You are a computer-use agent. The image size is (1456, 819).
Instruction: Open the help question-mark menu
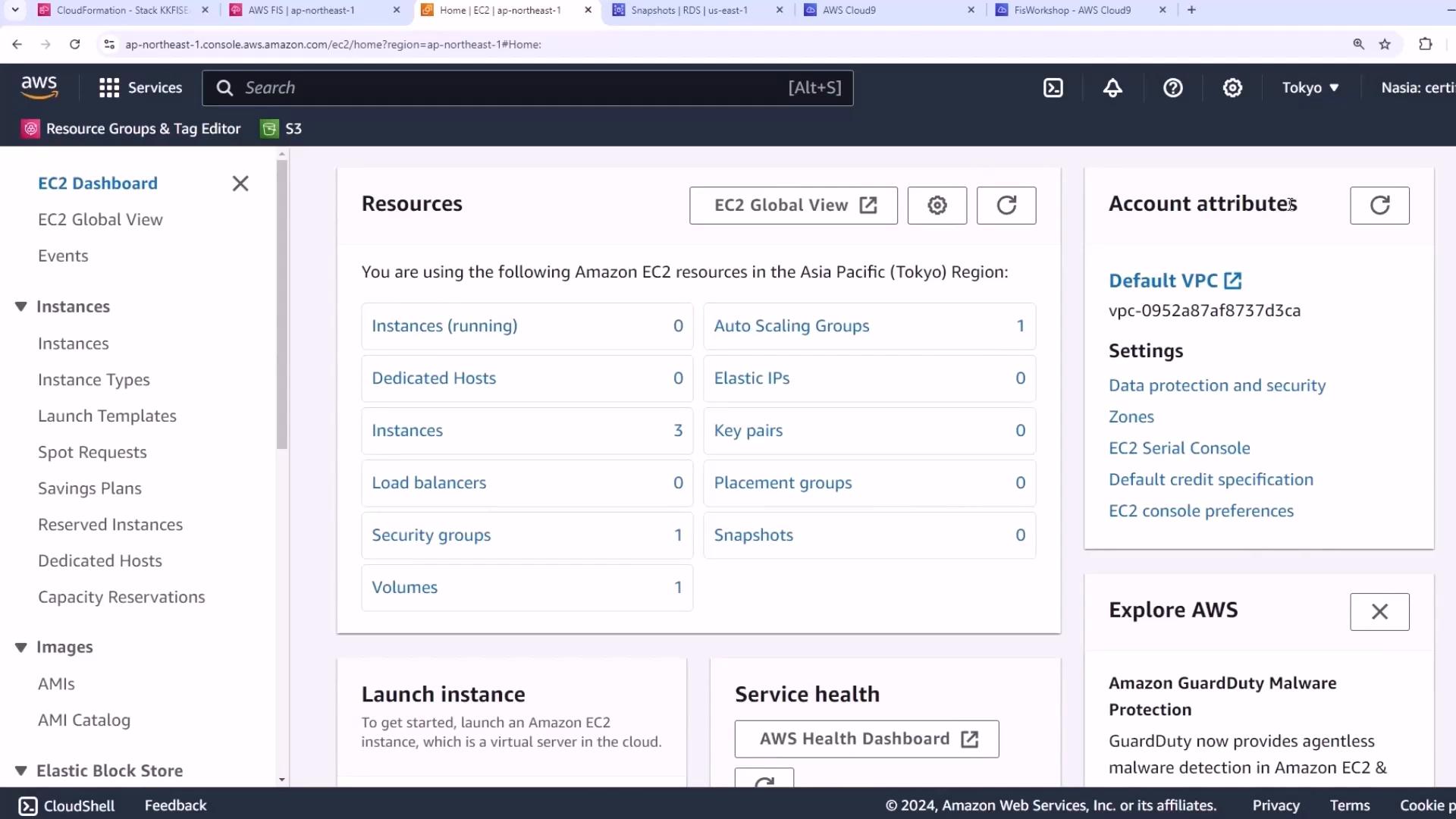tap(1173, 88)
